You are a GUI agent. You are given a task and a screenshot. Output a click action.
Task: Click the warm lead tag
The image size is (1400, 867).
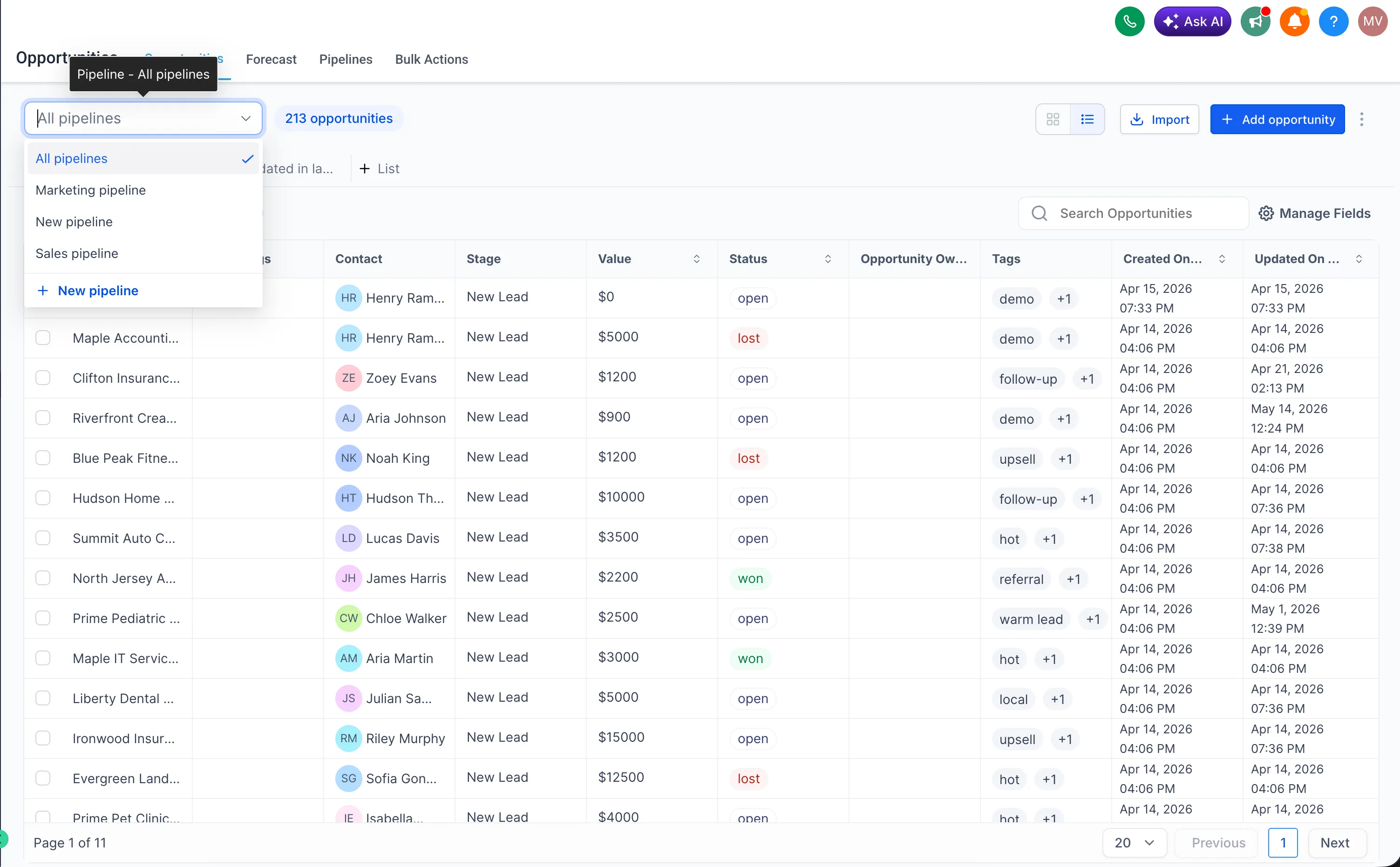click(x=1031, y=619)
